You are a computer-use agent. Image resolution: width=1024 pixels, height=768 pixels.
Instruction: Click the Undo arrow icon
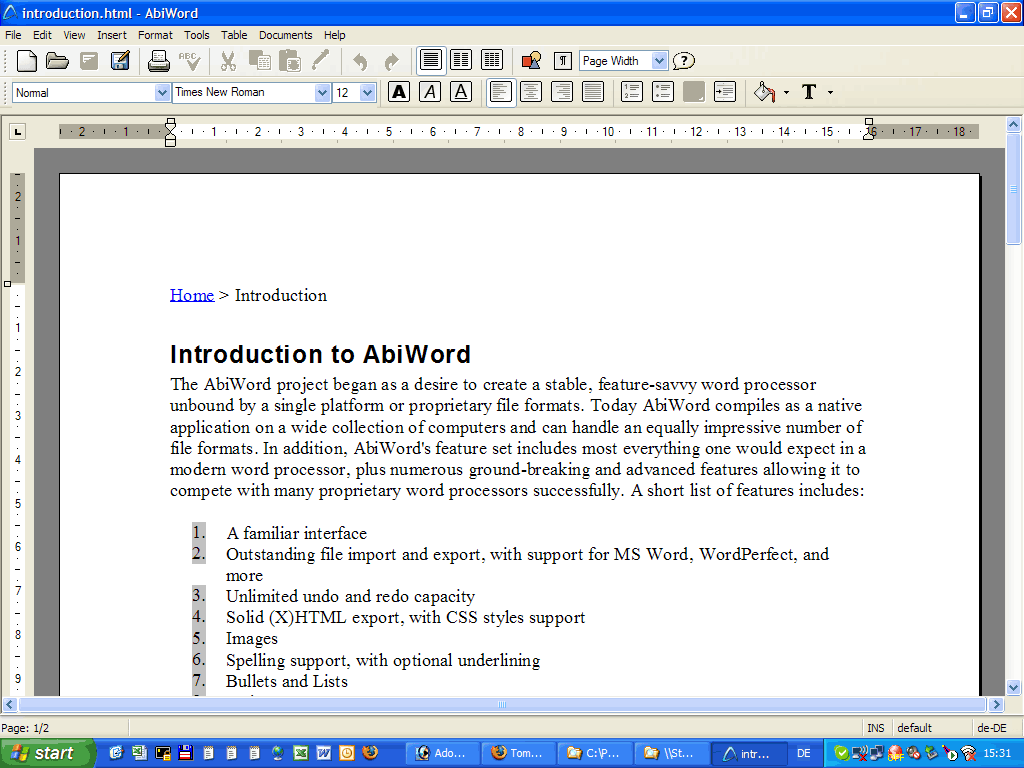tap(360, 61)
